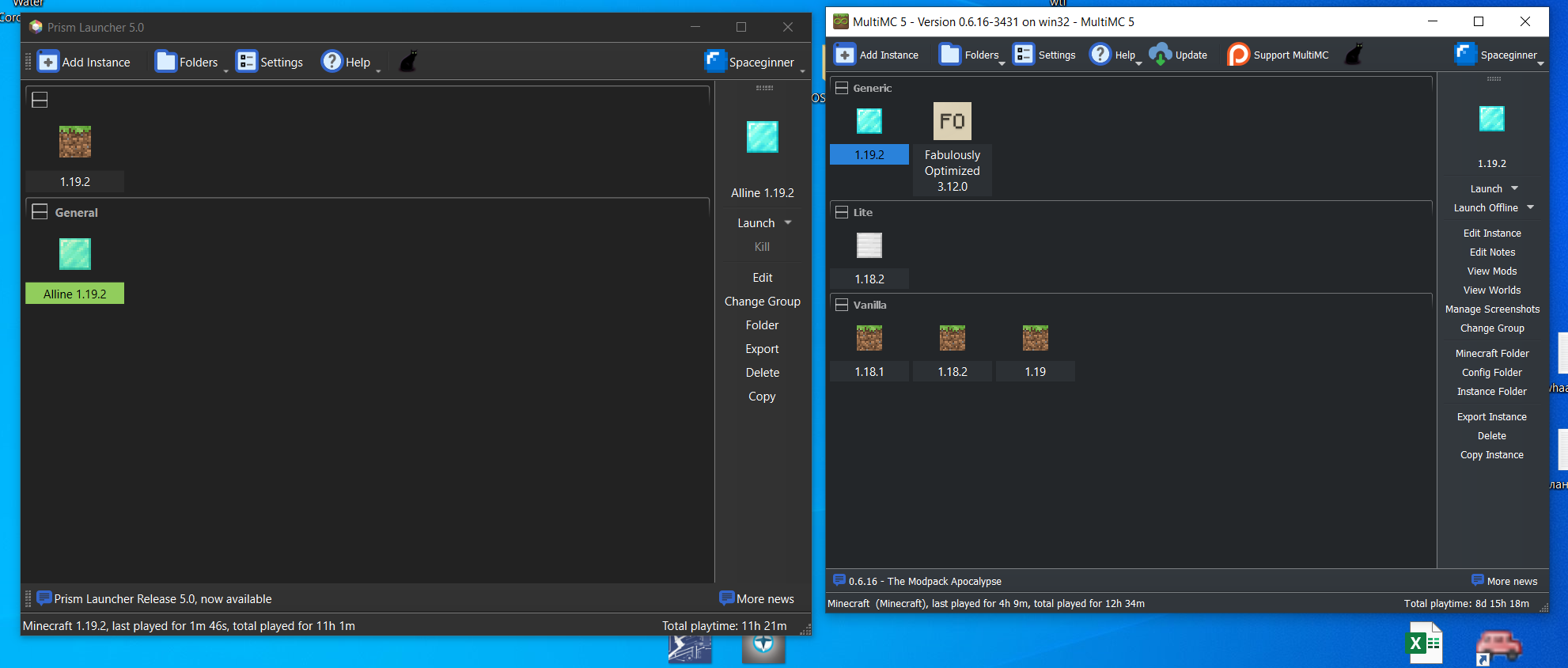Click Support MultiMC Patreon button

click(x=1278, y=55)
